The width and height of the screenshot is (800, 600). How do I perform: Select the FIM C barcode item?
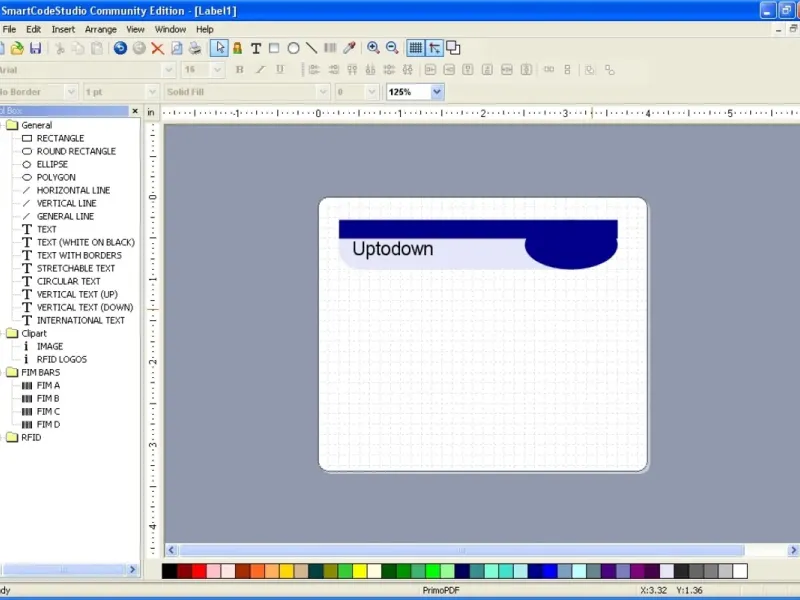click(48, 411)
